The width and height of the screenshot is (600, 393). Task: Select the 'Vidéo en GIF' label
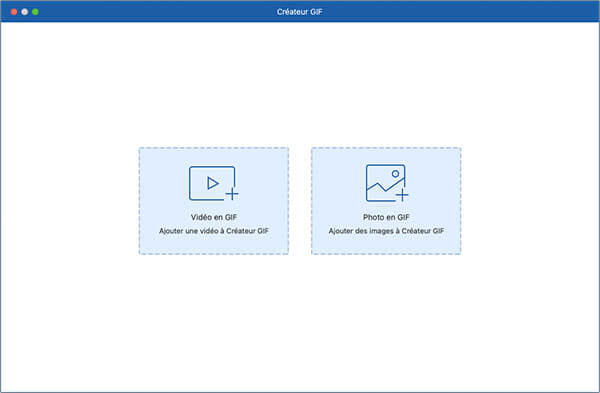214,217
